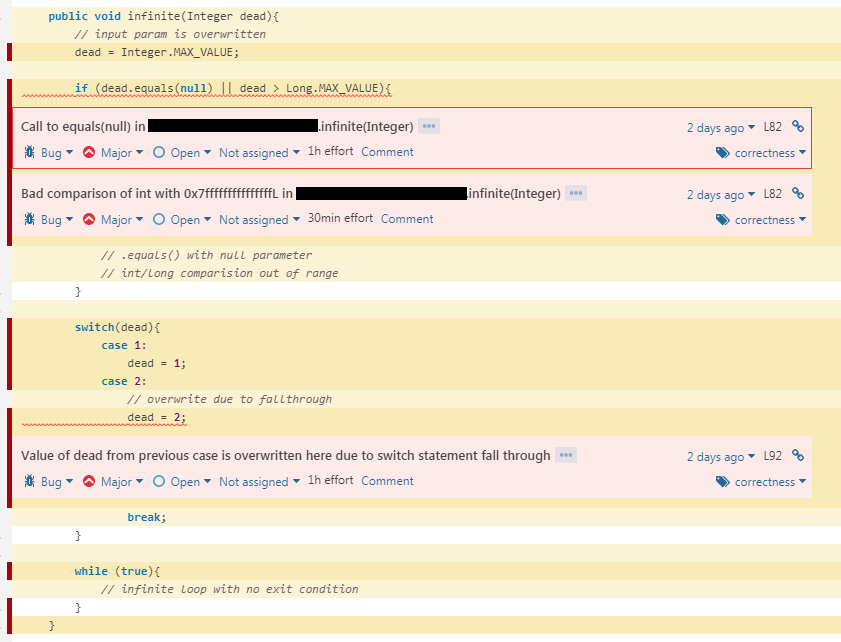Click red issue marker beside 'while (true){'
The width and height of the screenshot is (841, 642).
pos(9,571)
